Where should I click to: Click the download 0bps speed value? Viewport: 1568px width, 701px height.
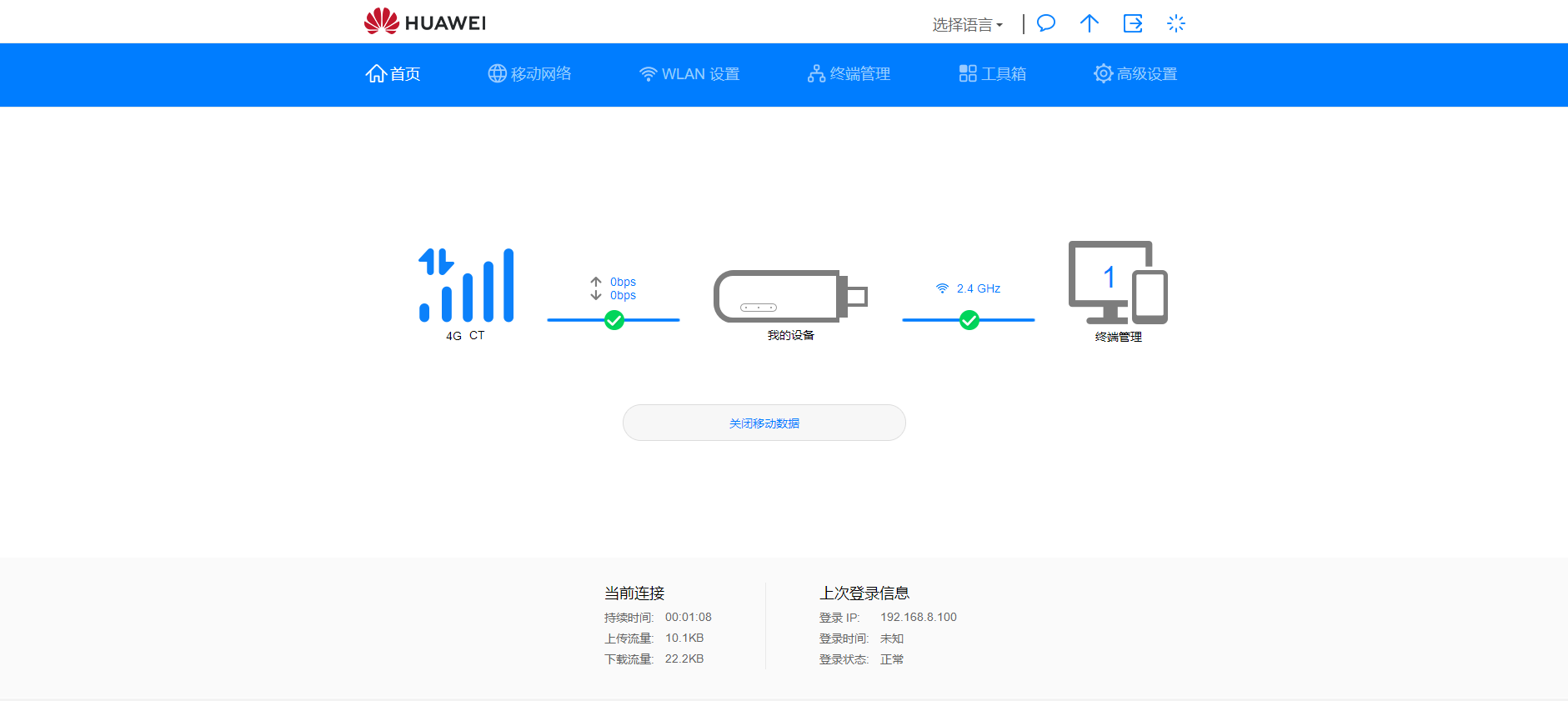(623, 295)
